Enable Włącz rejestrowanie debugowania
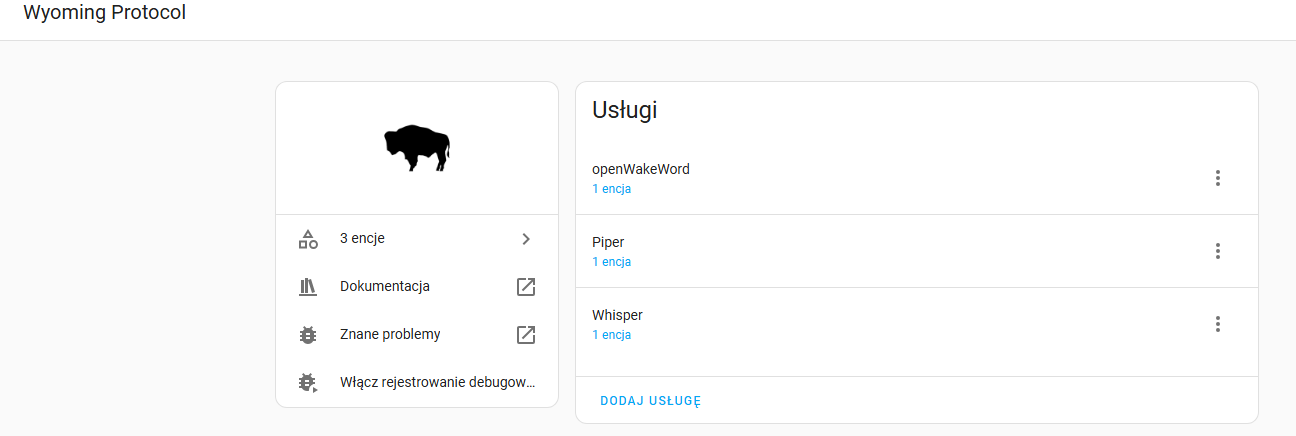 417,383
